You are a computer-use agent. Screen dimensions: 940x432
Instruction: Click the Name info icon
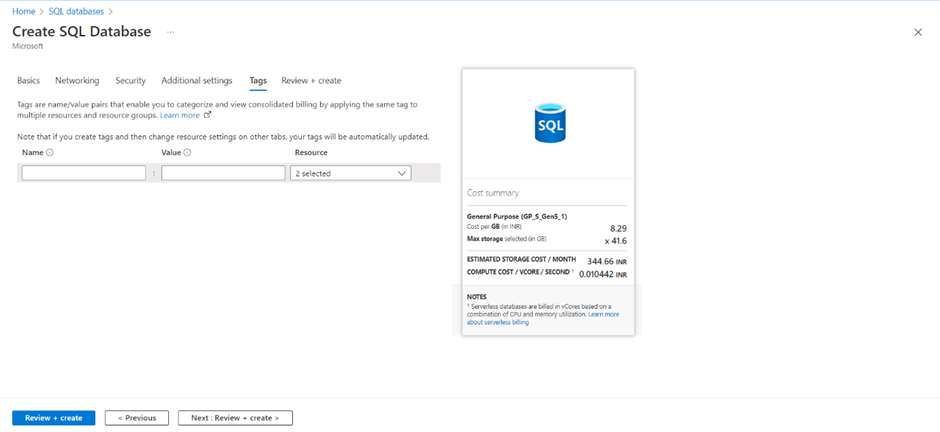pyautogui.click(x=50, y=153)
